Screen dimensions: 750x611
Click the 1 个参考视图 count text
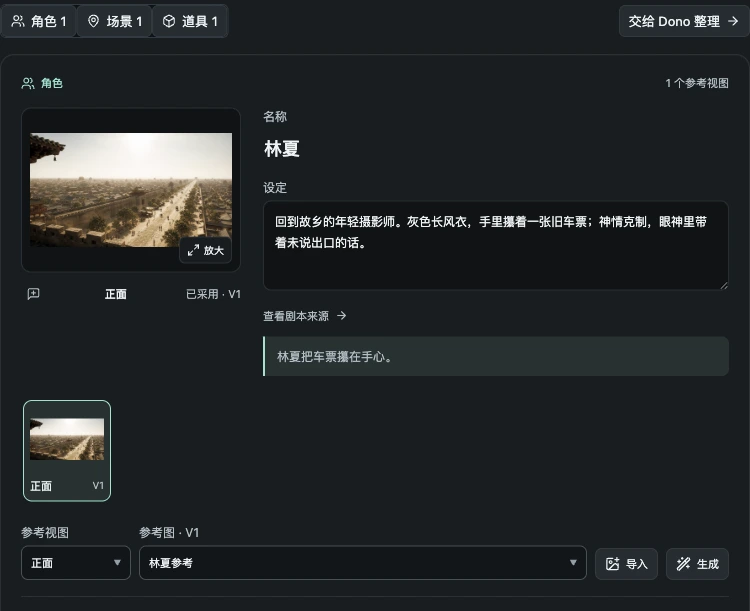(x=697, y=83)
